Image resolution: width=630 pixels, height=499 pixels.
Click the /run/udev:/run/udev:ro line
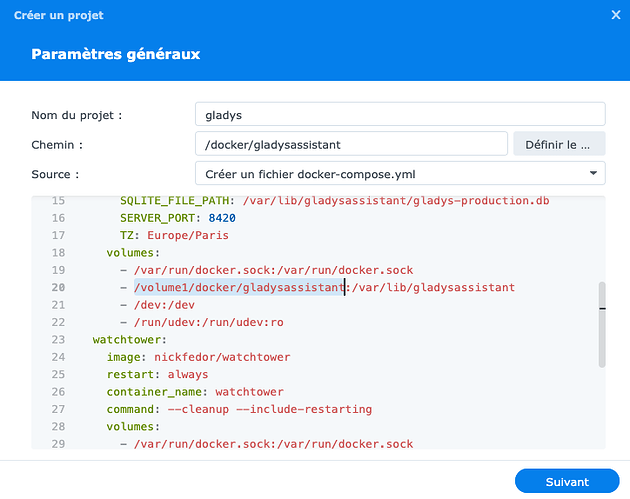[209, 322]
